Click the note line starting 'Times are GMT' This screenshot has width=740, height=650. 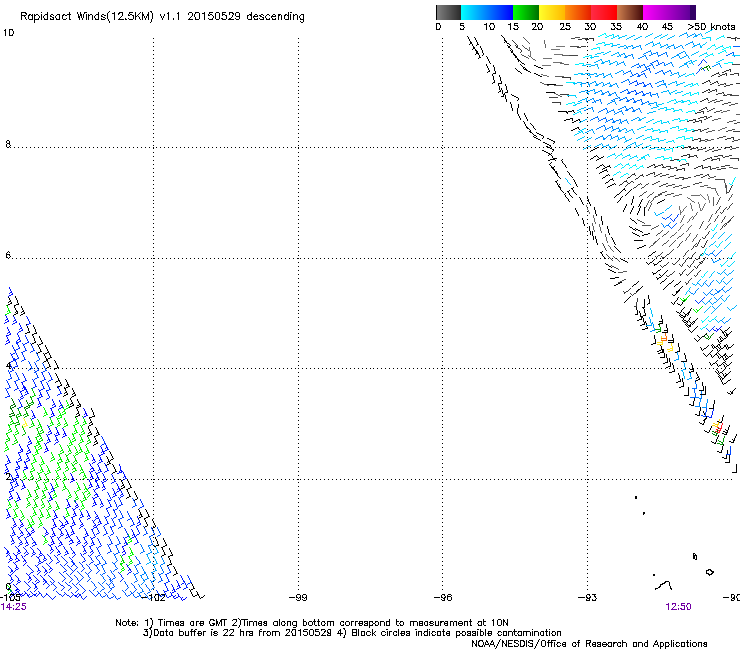tap(312, 623)
